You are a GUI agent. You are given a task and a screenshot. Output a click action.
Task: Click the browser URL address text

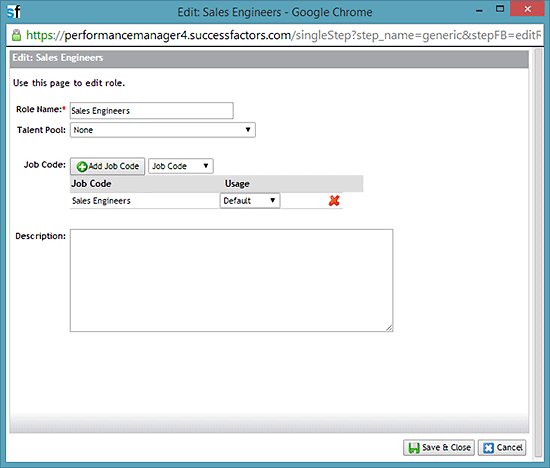(283, 35)
